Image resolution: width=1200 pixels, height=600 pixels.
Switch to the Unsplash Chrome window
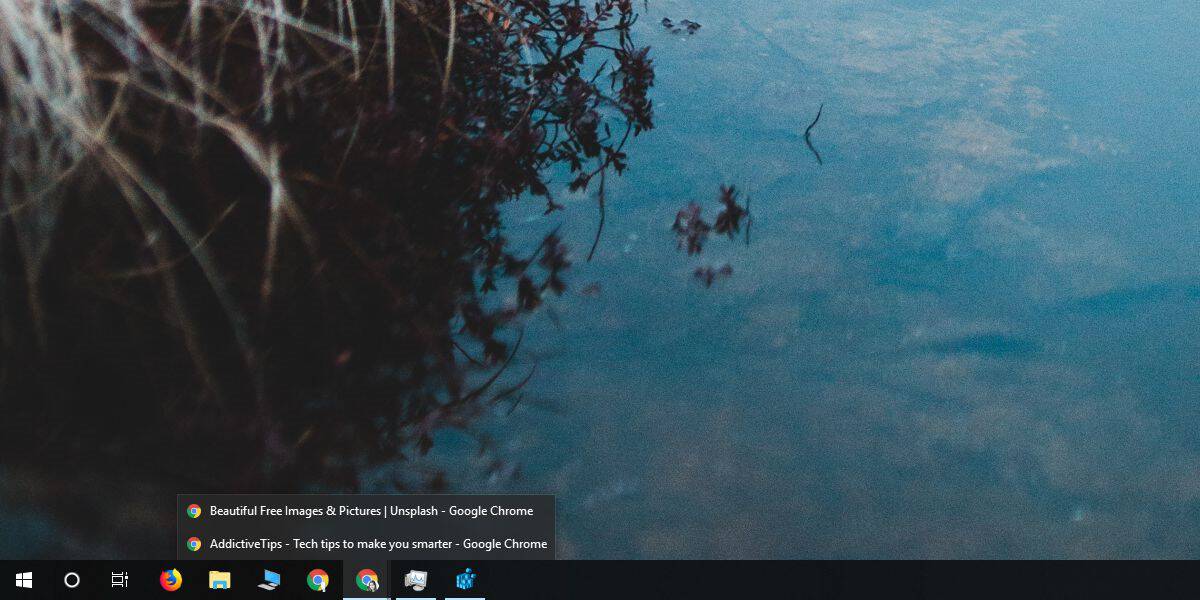pos(366,511)
